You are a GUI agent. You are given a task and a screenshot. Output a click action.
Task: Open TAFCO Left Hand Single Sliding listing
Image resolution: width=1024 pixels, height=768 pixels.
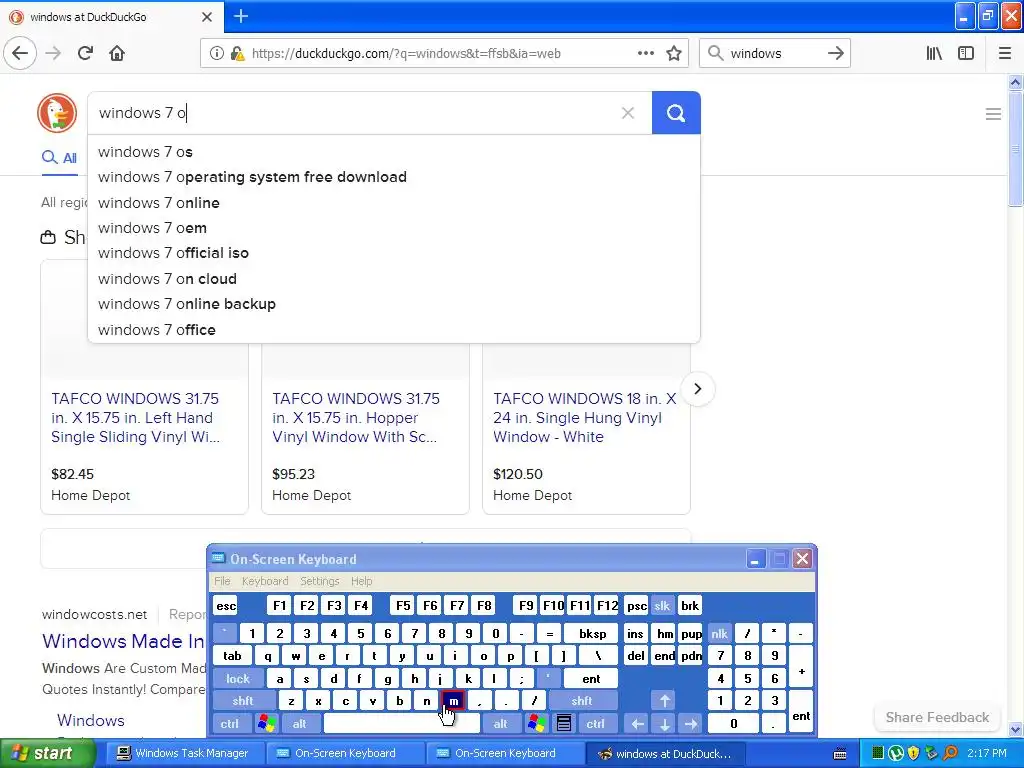pos(135,418)
